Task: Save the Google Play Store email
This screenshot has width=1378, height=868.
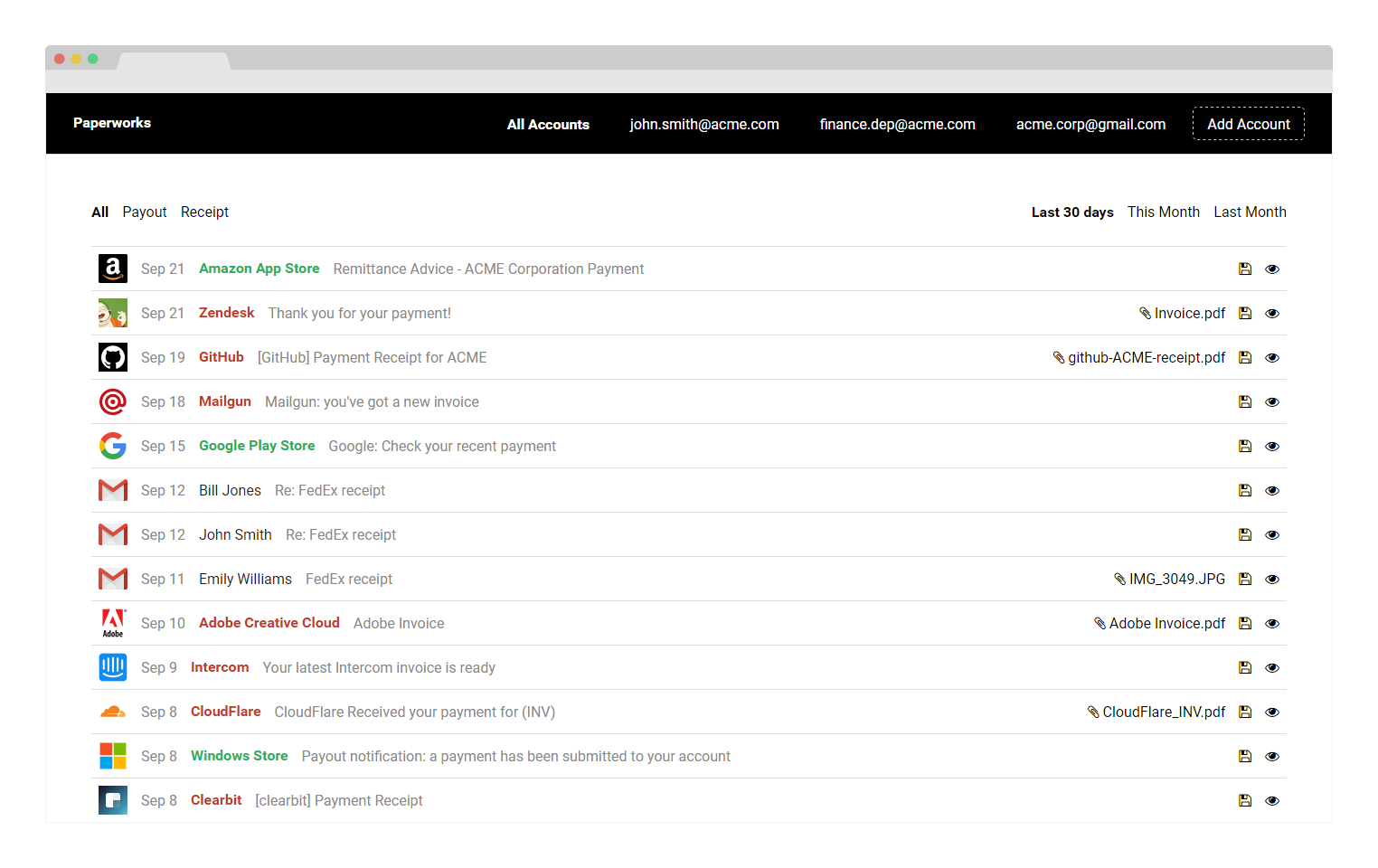Action: tap(1245, 446)
